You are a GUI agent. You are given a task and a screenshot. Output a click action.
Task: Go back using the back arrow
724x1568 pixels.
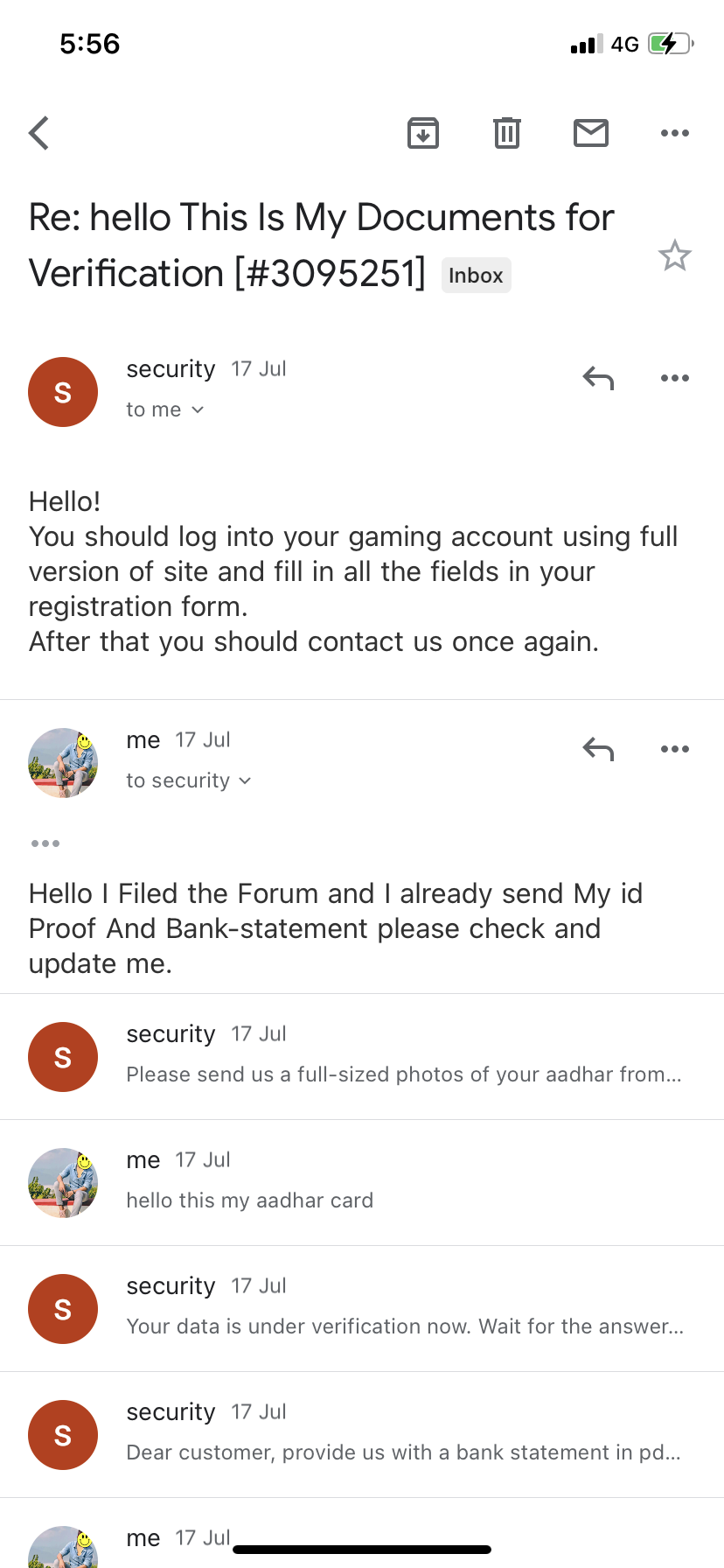click(39, 133)
